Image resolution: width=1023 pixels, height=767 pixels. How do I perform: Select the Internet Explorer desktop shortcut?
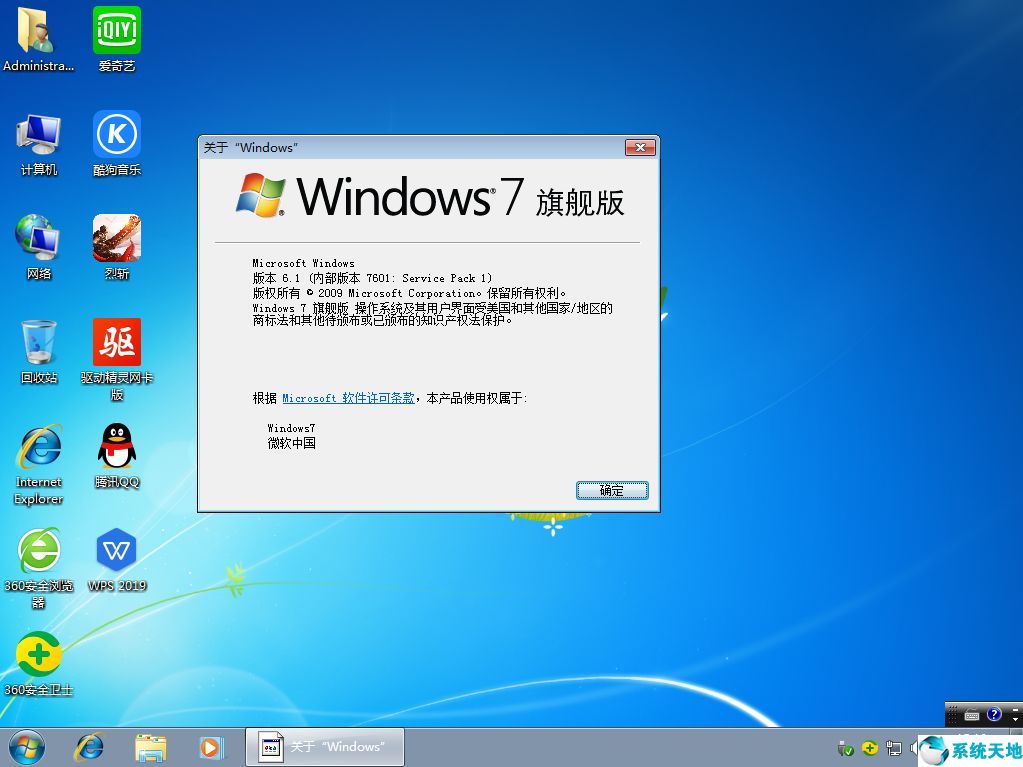pos(38,464)
